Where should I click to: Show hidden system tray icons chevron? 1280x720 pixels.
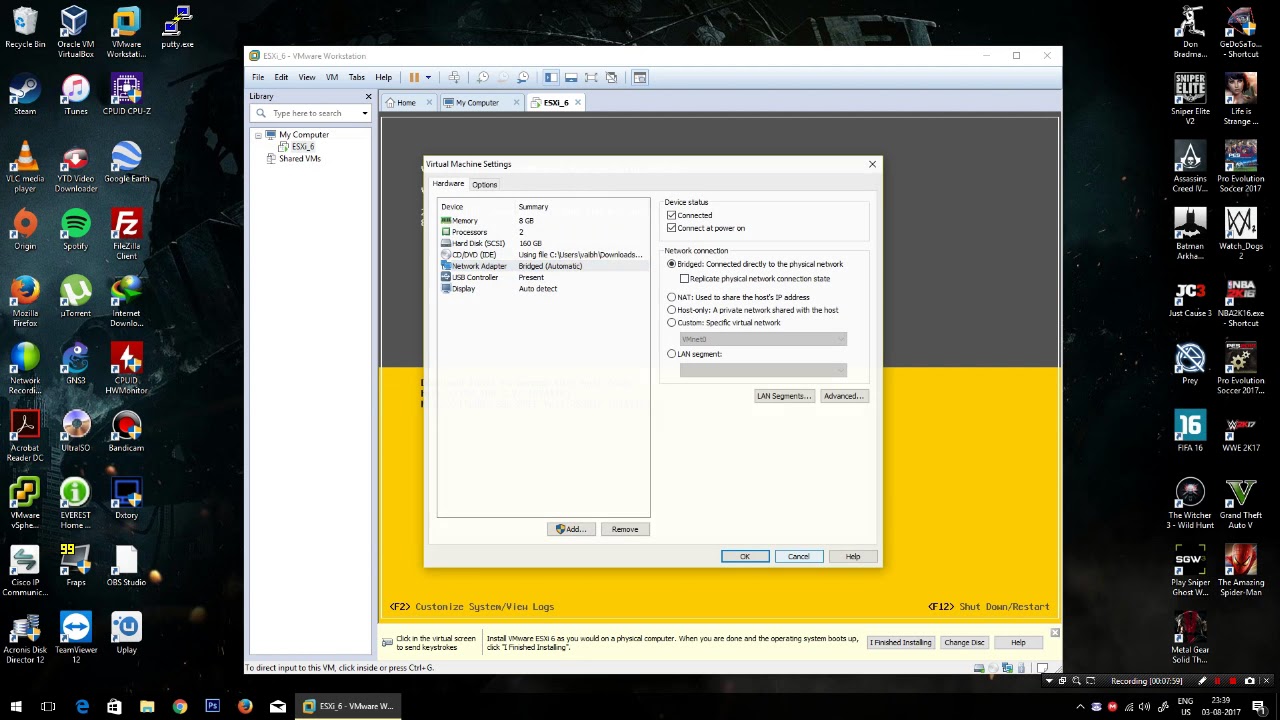point(1080,706)
